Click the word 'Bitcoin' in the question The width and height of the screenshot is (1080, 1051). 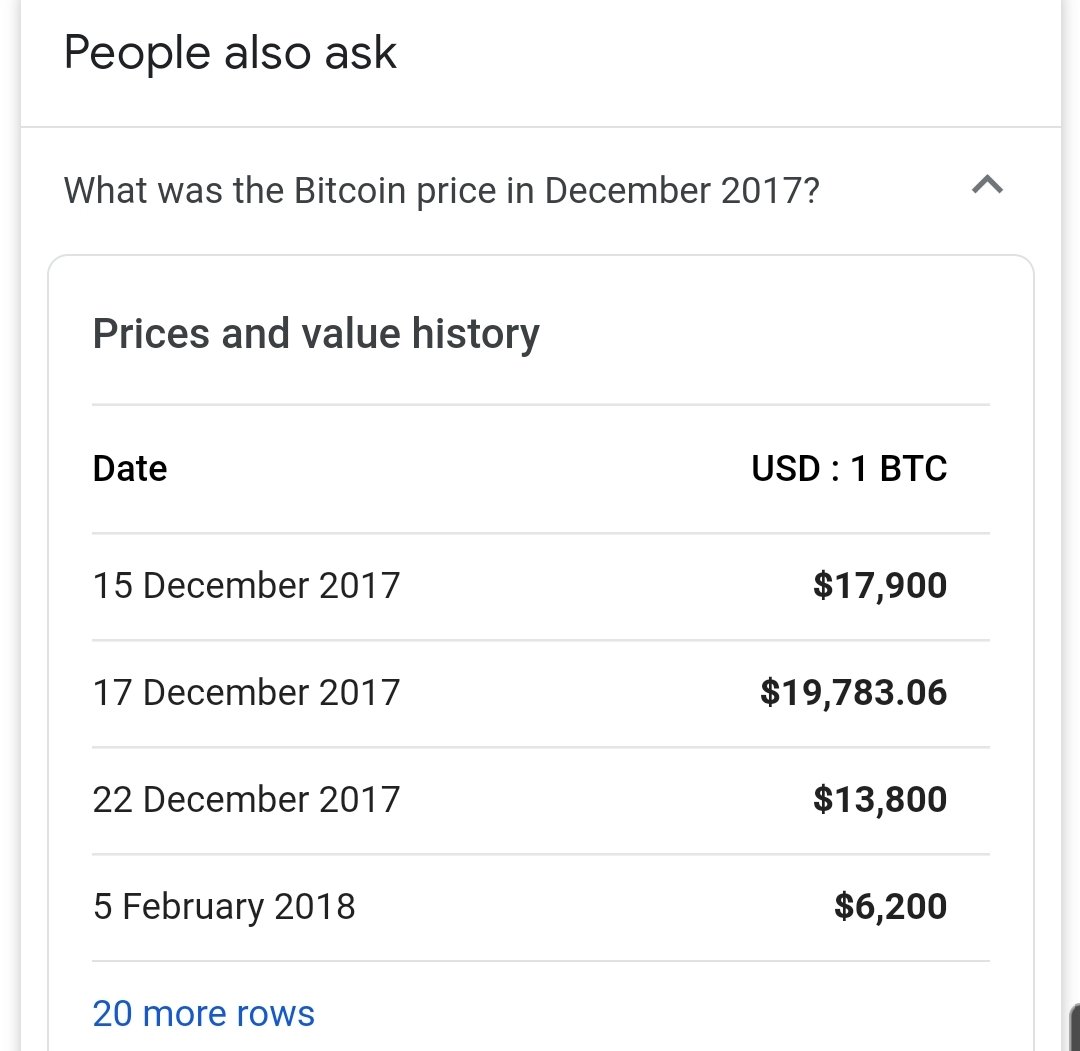click(x=350, y=191)
